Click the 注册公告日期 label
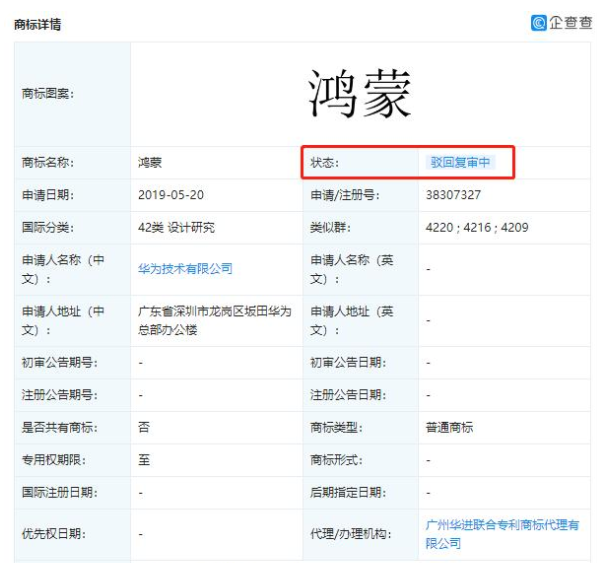Image resolution: width=597 pixels, height=563 pixels. [x=348, y=395]
